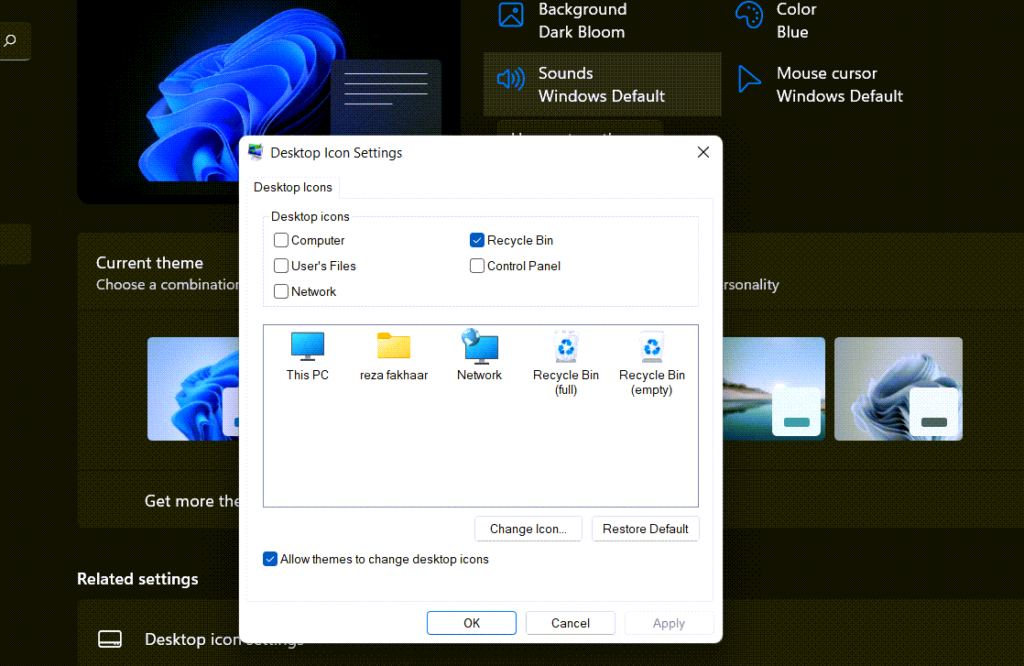Click the Apply button

669,623
